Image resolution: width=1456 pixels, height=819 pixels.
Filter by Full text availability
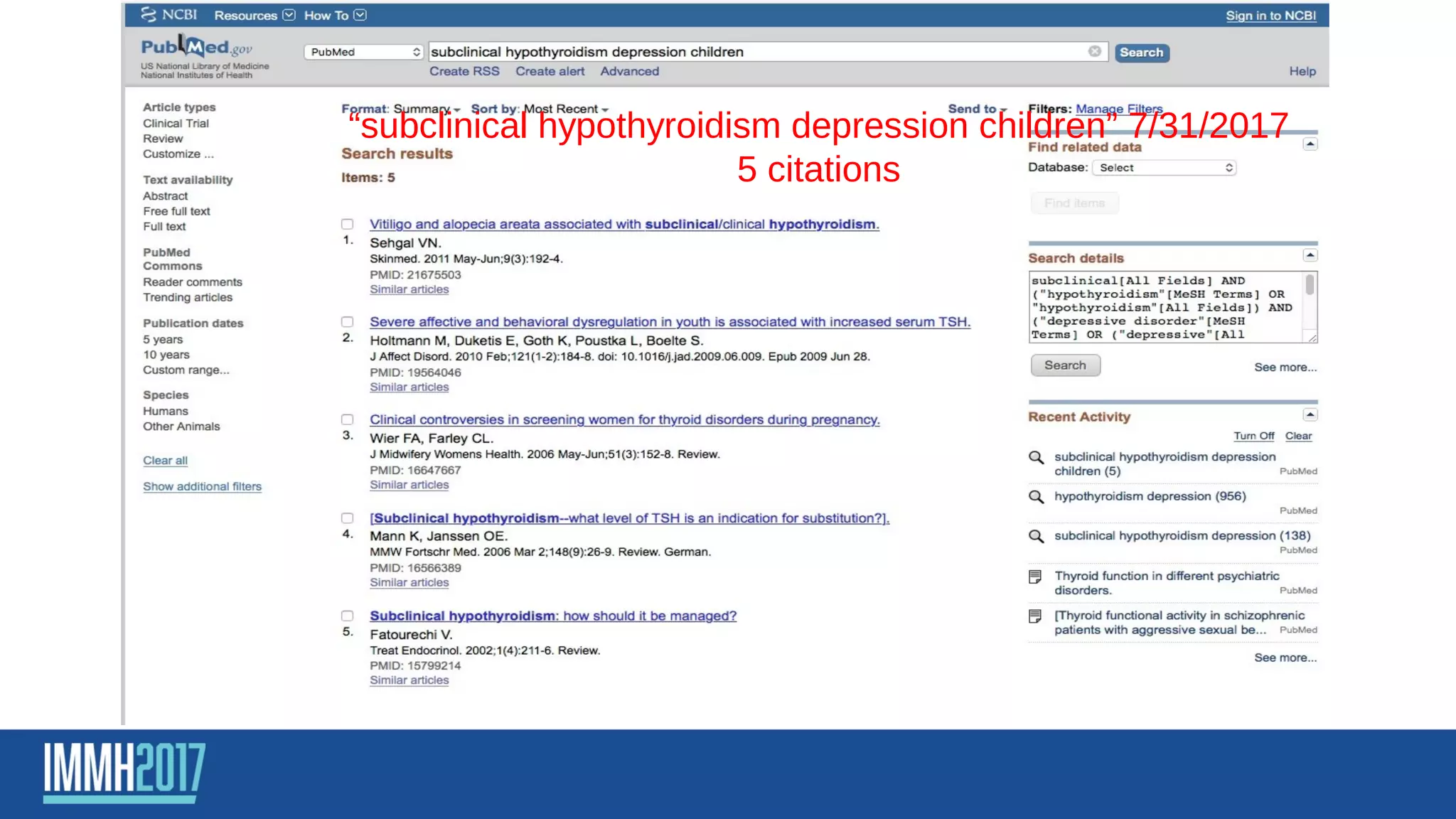tap(164, 227)
